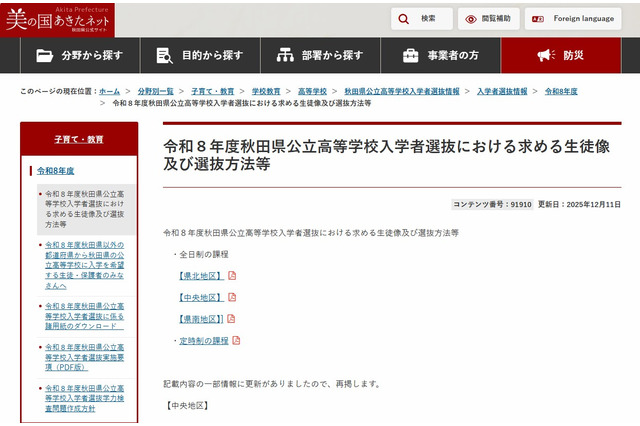Open 学校教育 breadcrumb link

pyautogui.click(x=266, y=91)
